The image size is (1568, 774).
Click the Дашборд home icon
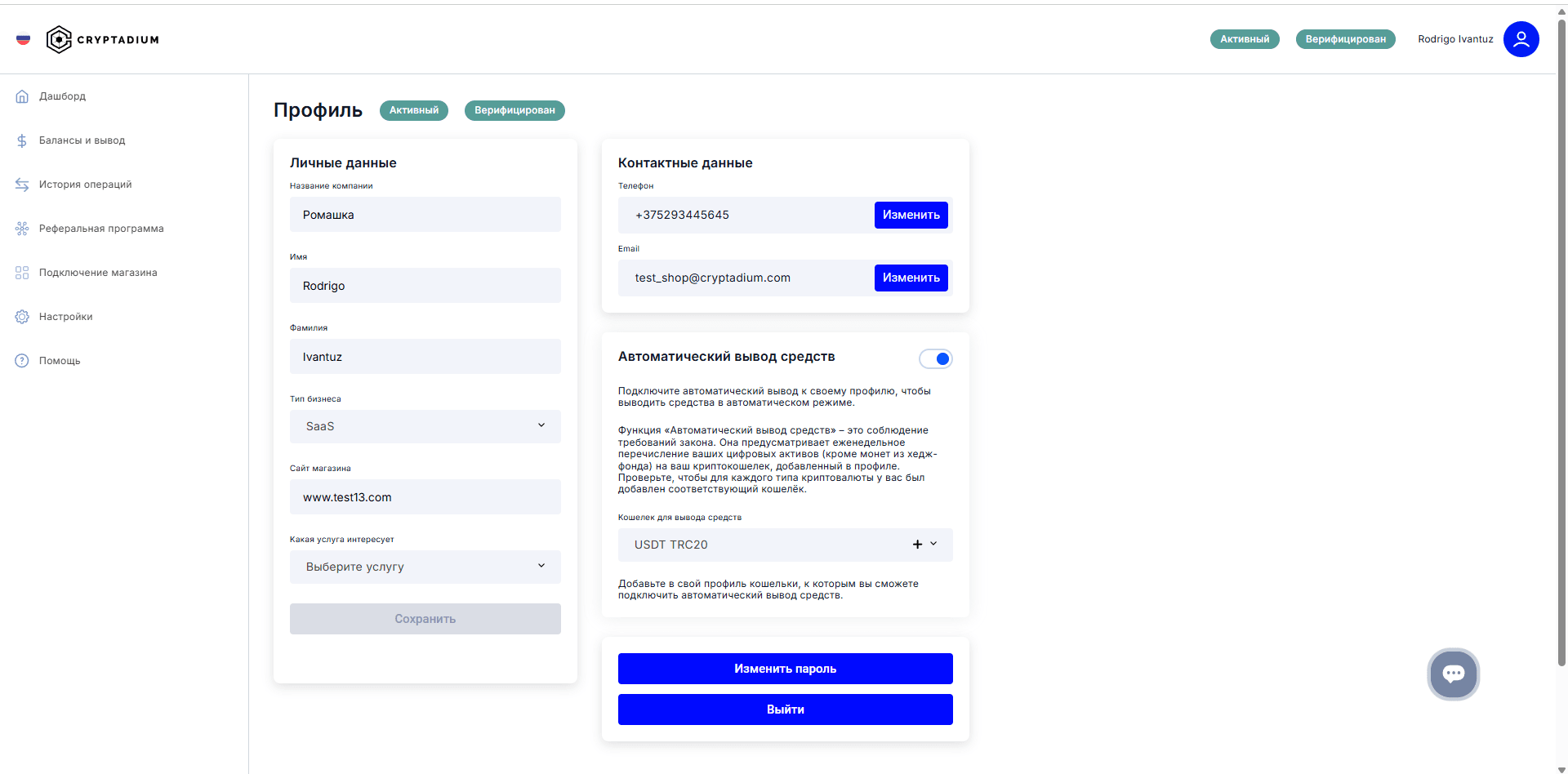coord(22,96)
